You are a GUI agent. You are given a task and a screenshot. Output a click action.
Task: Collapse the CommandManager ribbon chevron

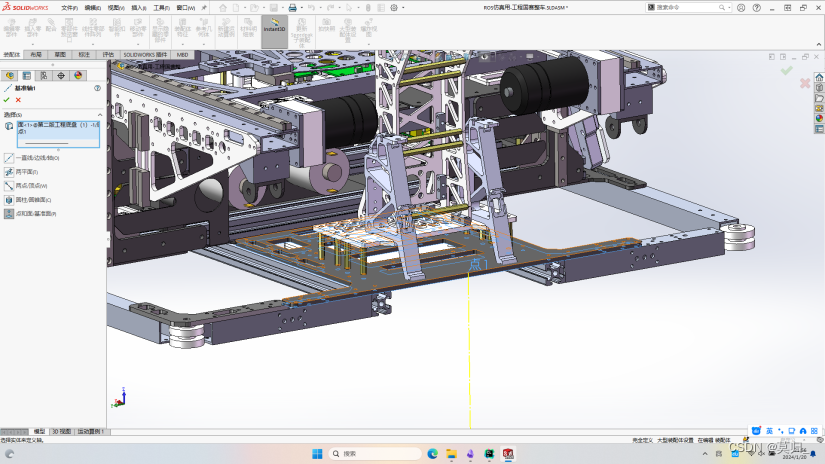[x=819, y=45]
